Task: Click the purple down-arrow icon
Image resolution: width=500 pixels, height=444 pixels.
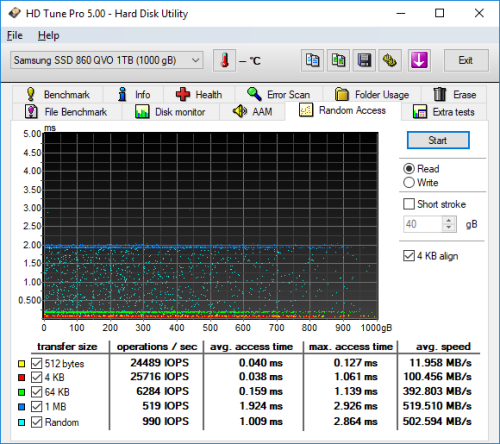Action: click(419, 60)
